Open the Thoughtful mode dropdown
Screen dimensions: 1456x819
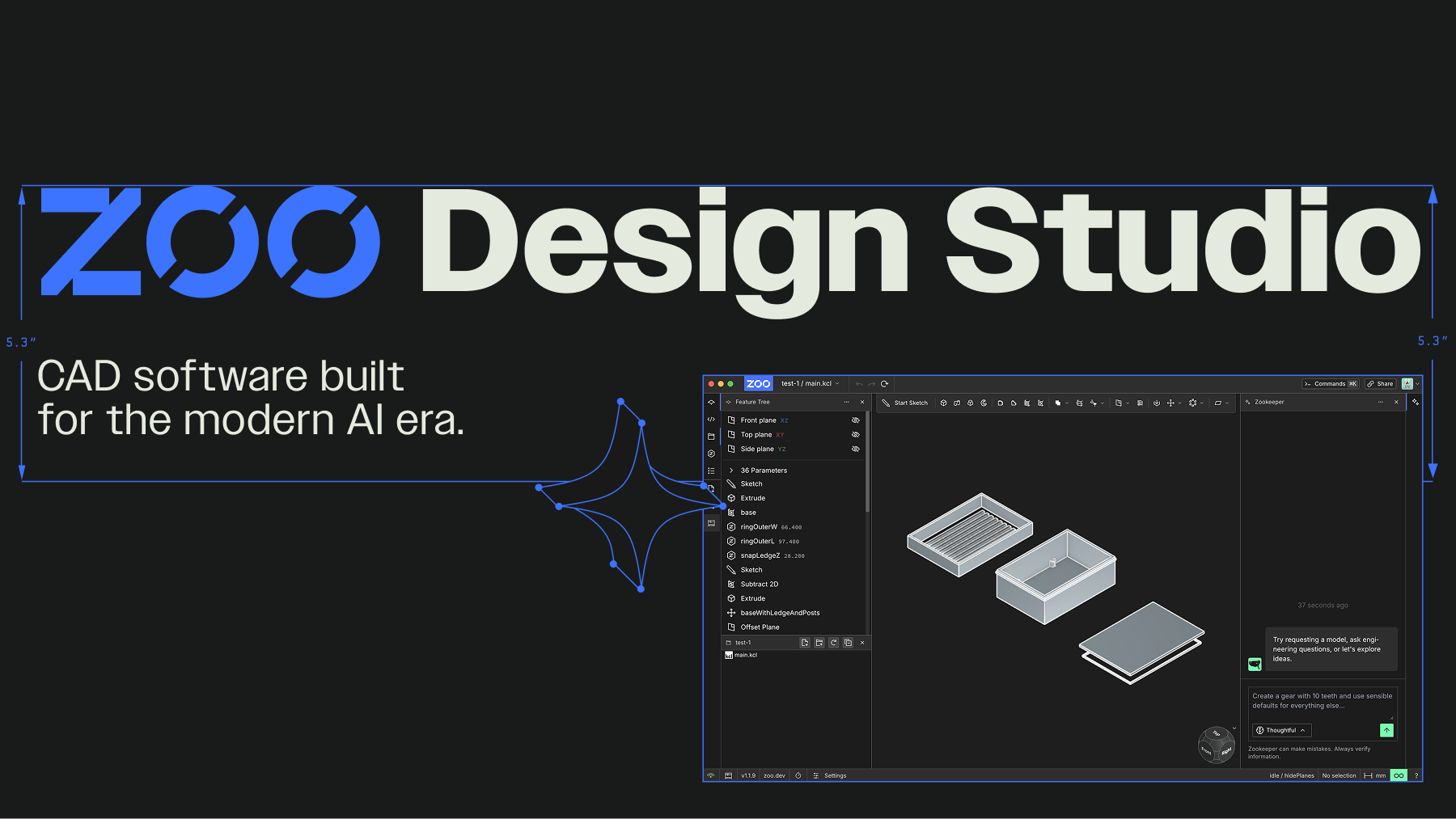(x=1281, y=730)
